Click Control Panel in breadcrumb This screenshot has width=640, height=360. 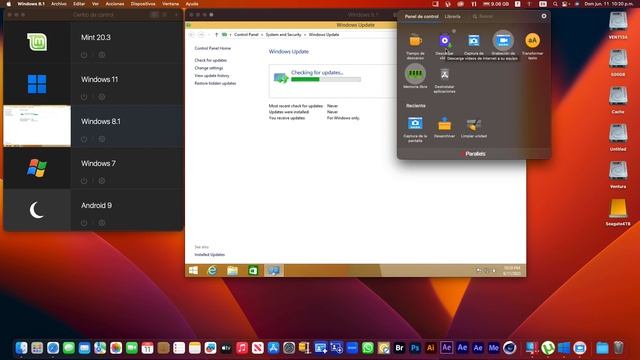(x=246, y=35)
